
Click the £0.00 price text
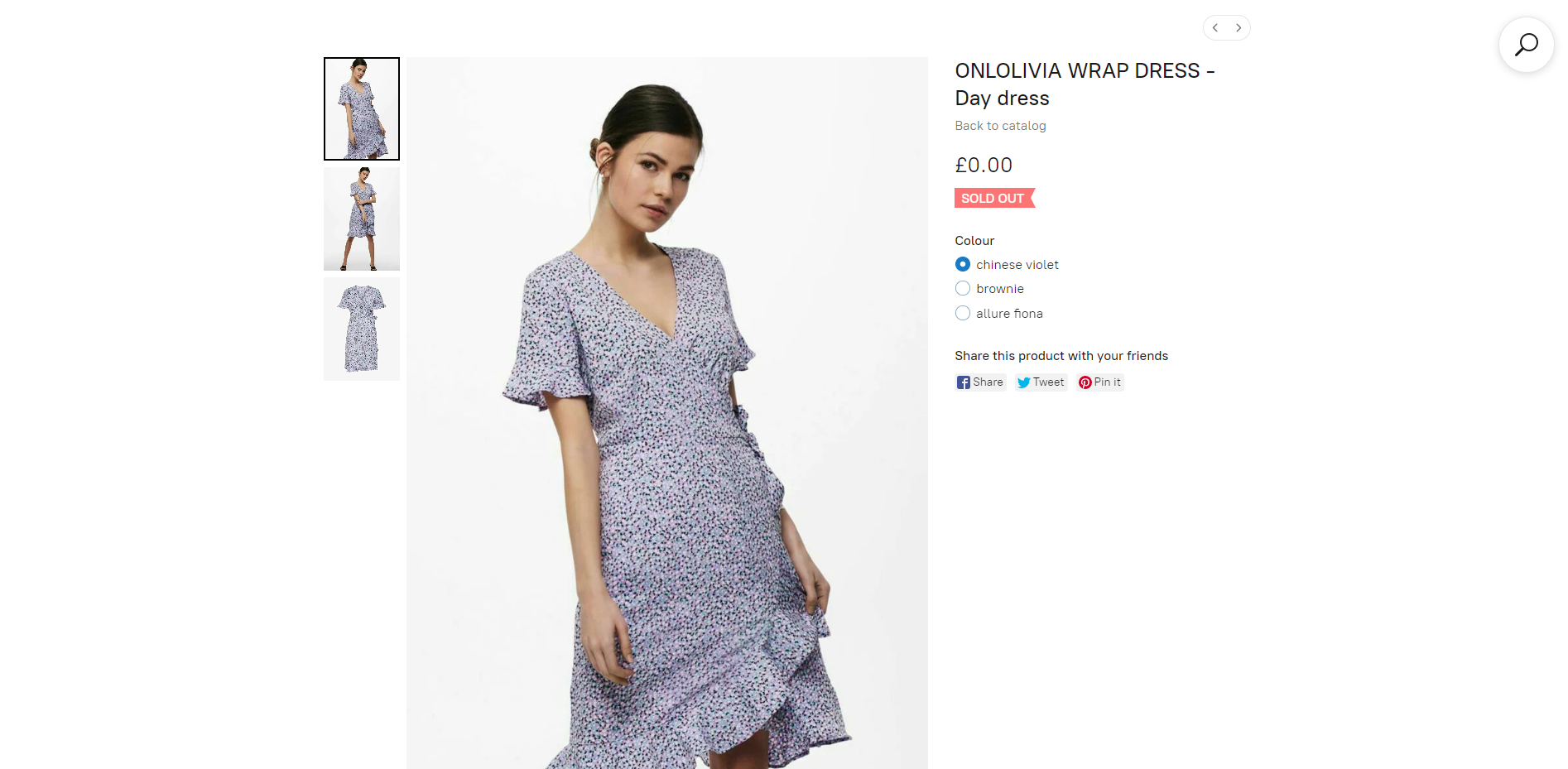click(984, 166)
